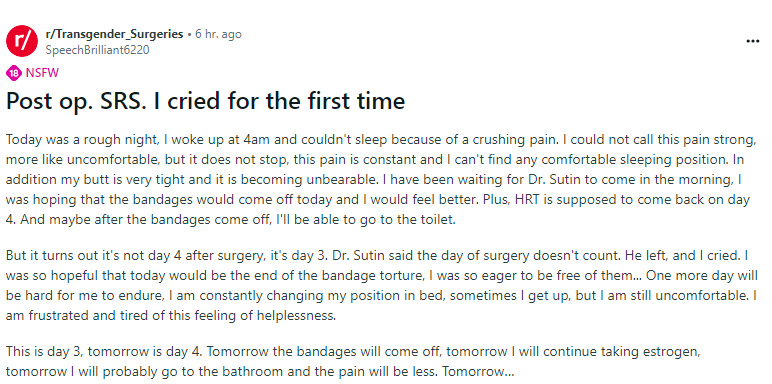Screen dimensions: 772x384
Task: Open the post title 'Post op. SRS. I cried'
Action: click(x=205, y=101)
